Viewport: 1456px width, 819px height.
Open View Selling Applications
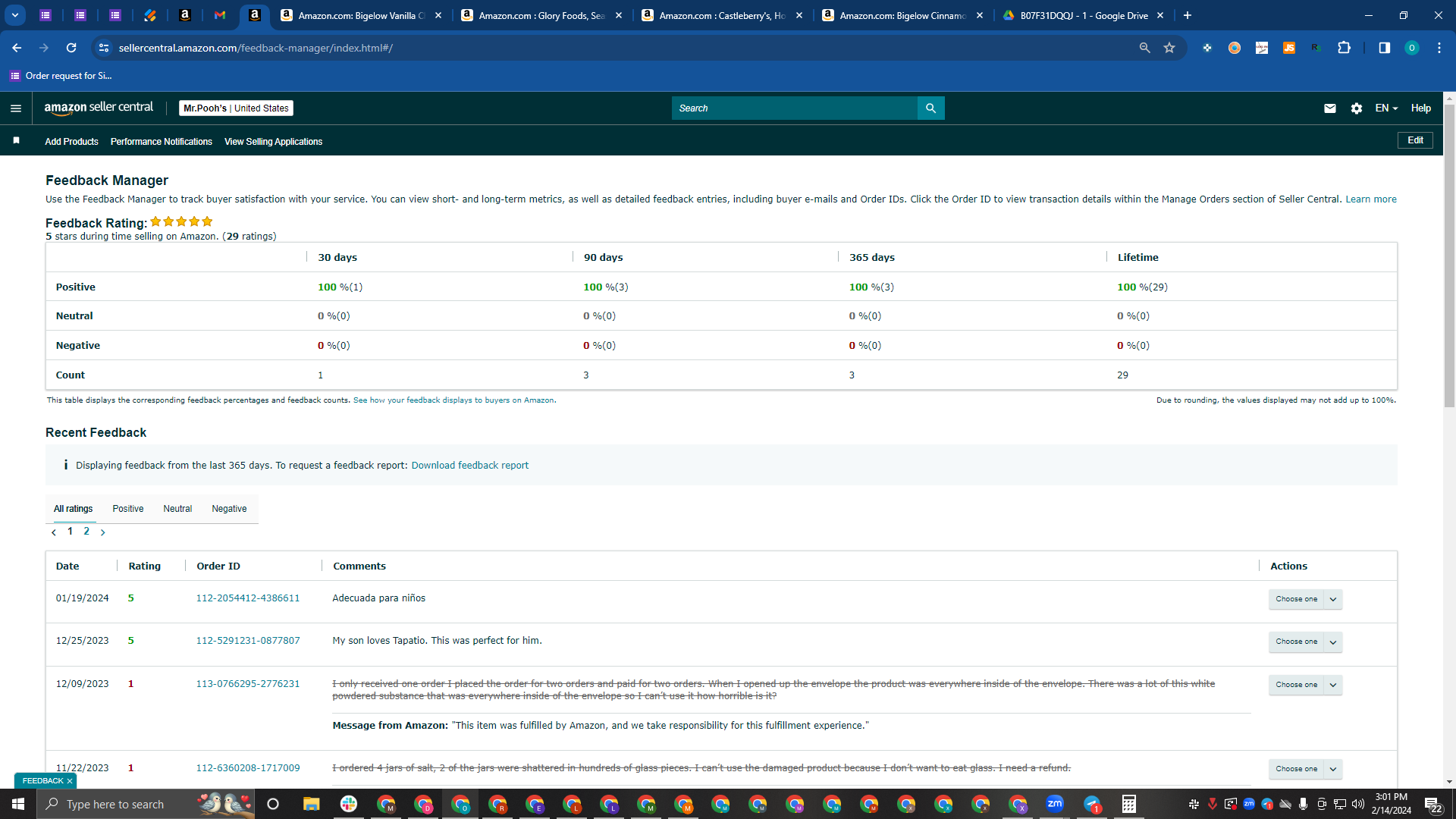273,142
